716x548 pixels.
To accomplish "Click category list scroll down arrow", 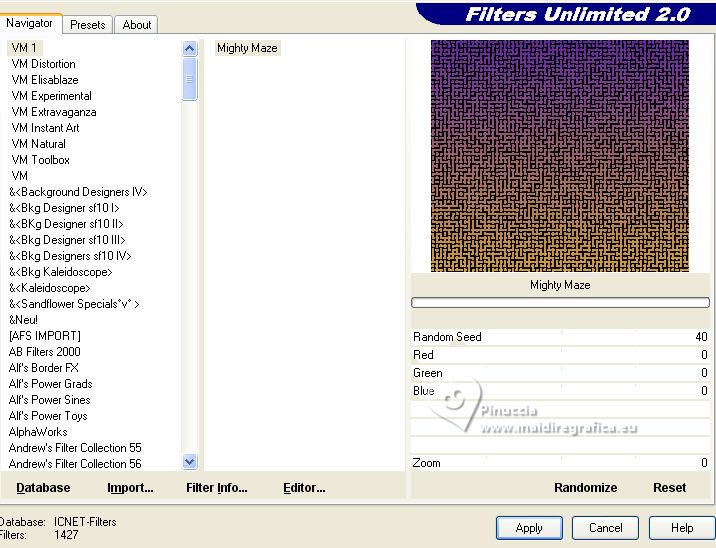I will point(190,462).
